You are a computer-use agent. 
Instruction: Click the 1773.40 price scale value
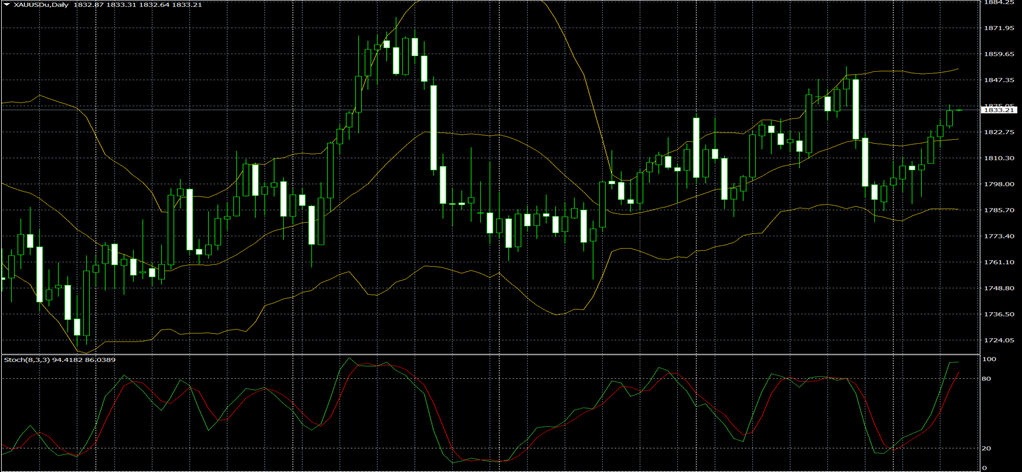point(997,236)
